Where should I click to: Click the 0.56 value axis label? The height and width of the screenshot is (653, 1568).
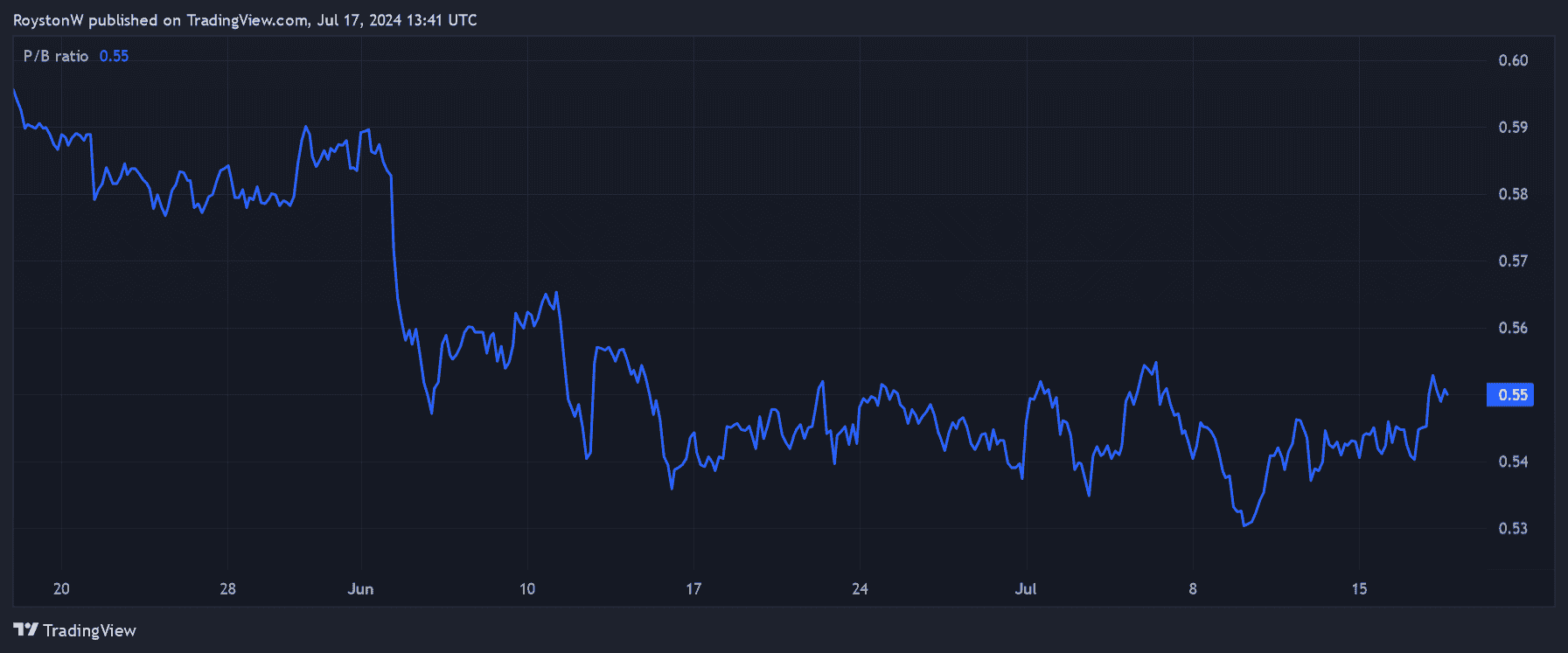1513,328
